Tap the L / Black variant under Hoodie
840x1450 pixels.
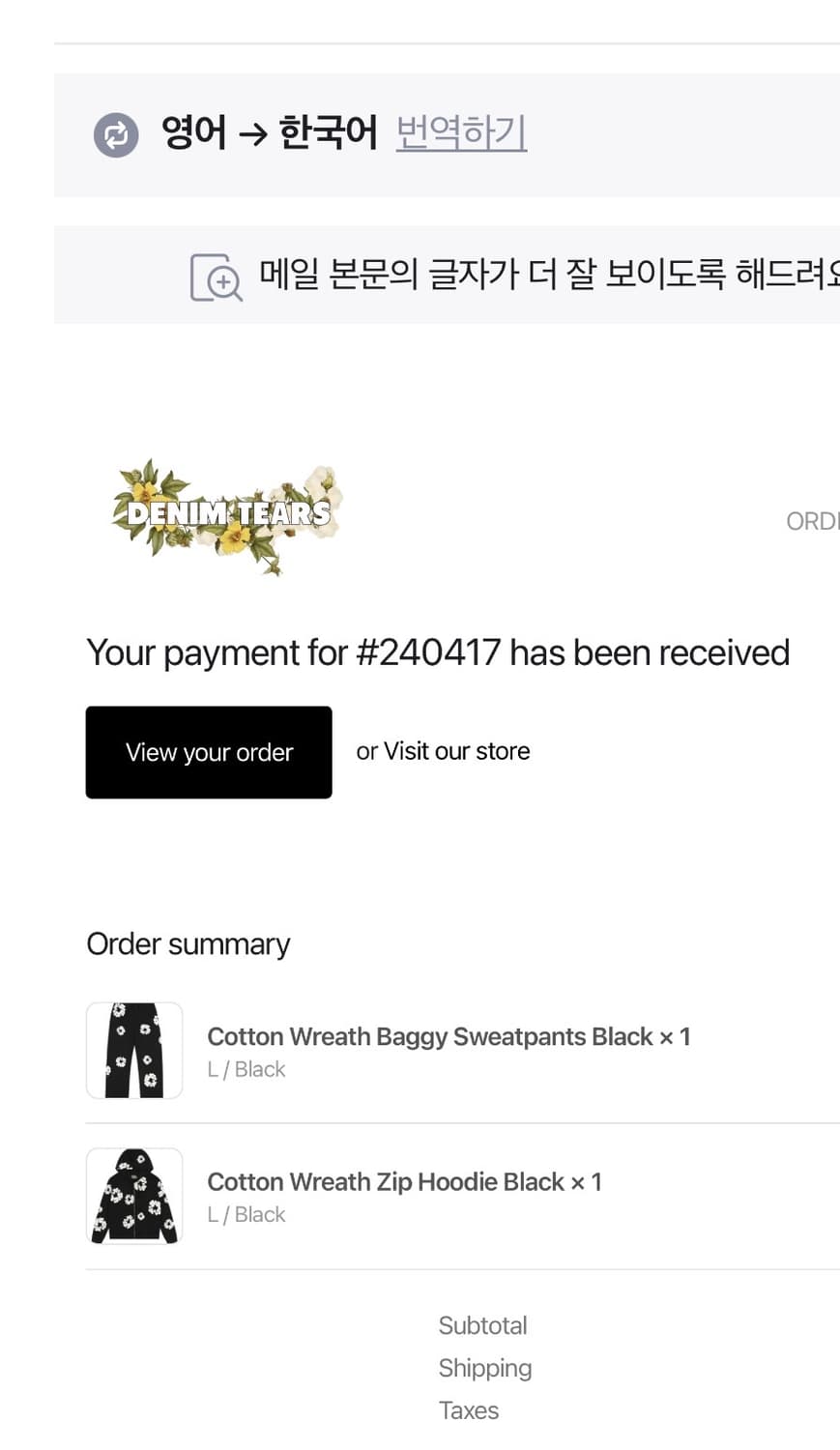[x=246, y=1214]
